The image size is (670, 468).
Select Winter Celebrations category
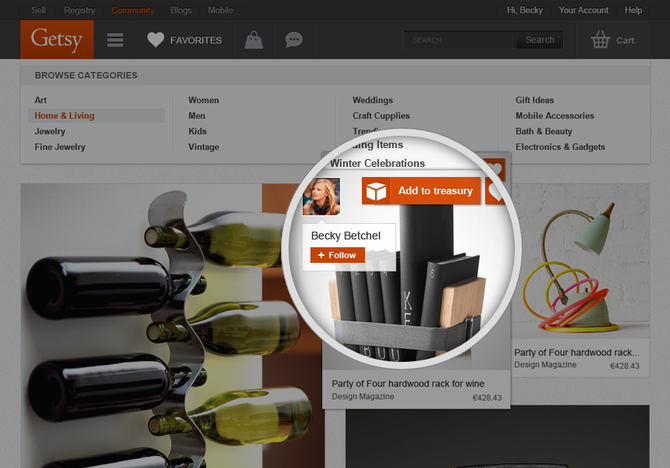pyautogui.click(x=377, y=163)
